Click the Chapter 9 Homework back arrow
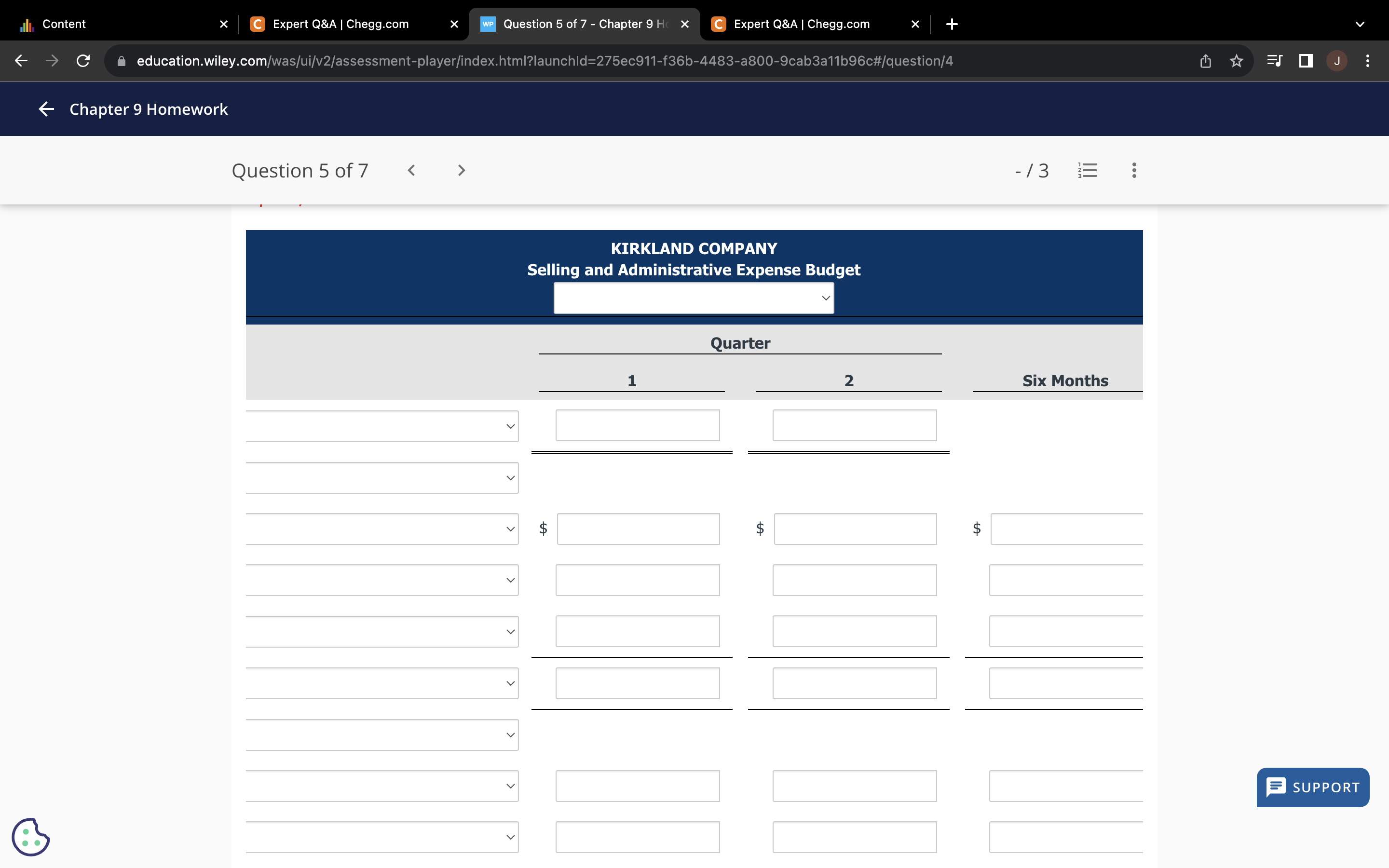The width and height of the screenshot is (1389, 868). [46, 109]
